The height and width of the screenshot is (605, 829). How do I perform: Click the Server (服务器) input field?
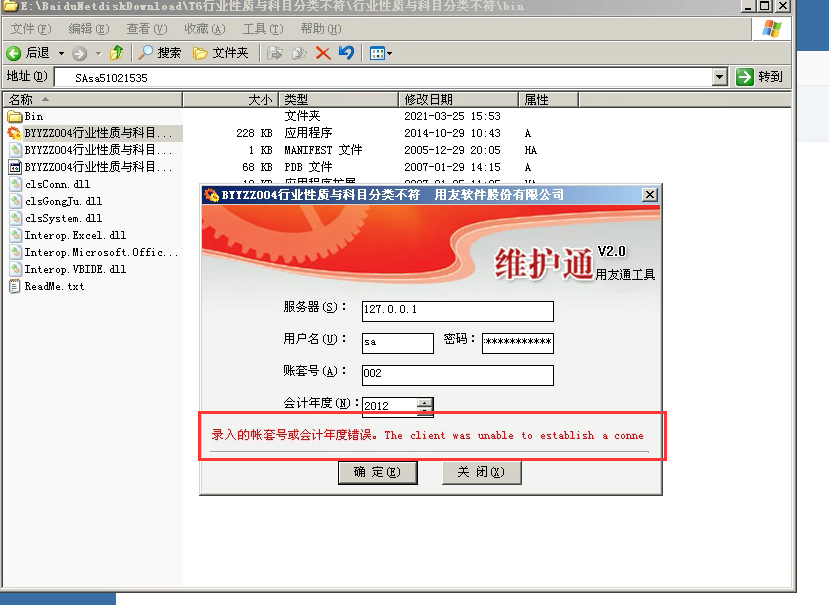pyautogui.click(x=457, y=311)
